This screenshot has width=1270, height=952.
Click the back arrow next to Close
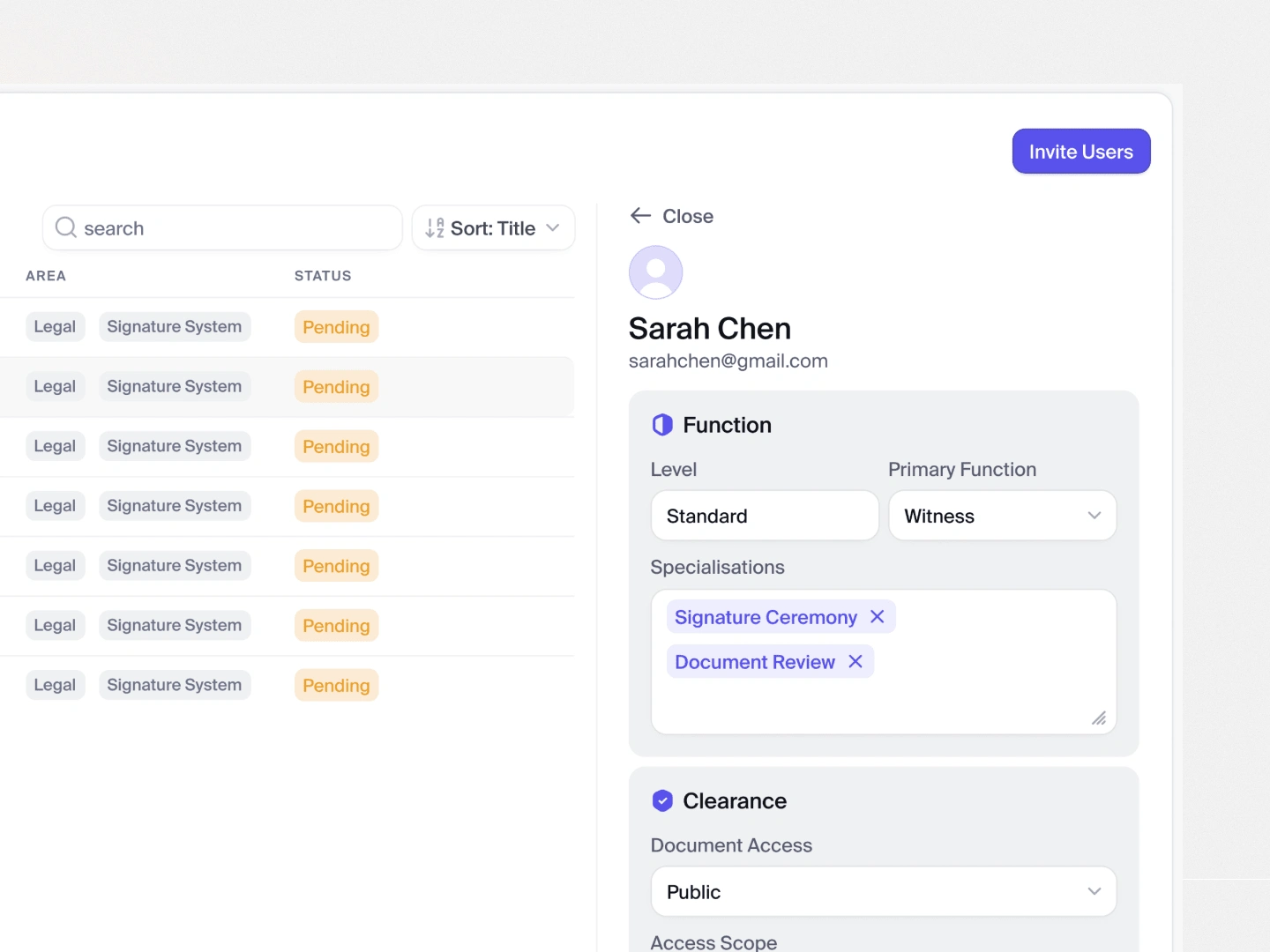pyautogui.click(x=640, y=216)
